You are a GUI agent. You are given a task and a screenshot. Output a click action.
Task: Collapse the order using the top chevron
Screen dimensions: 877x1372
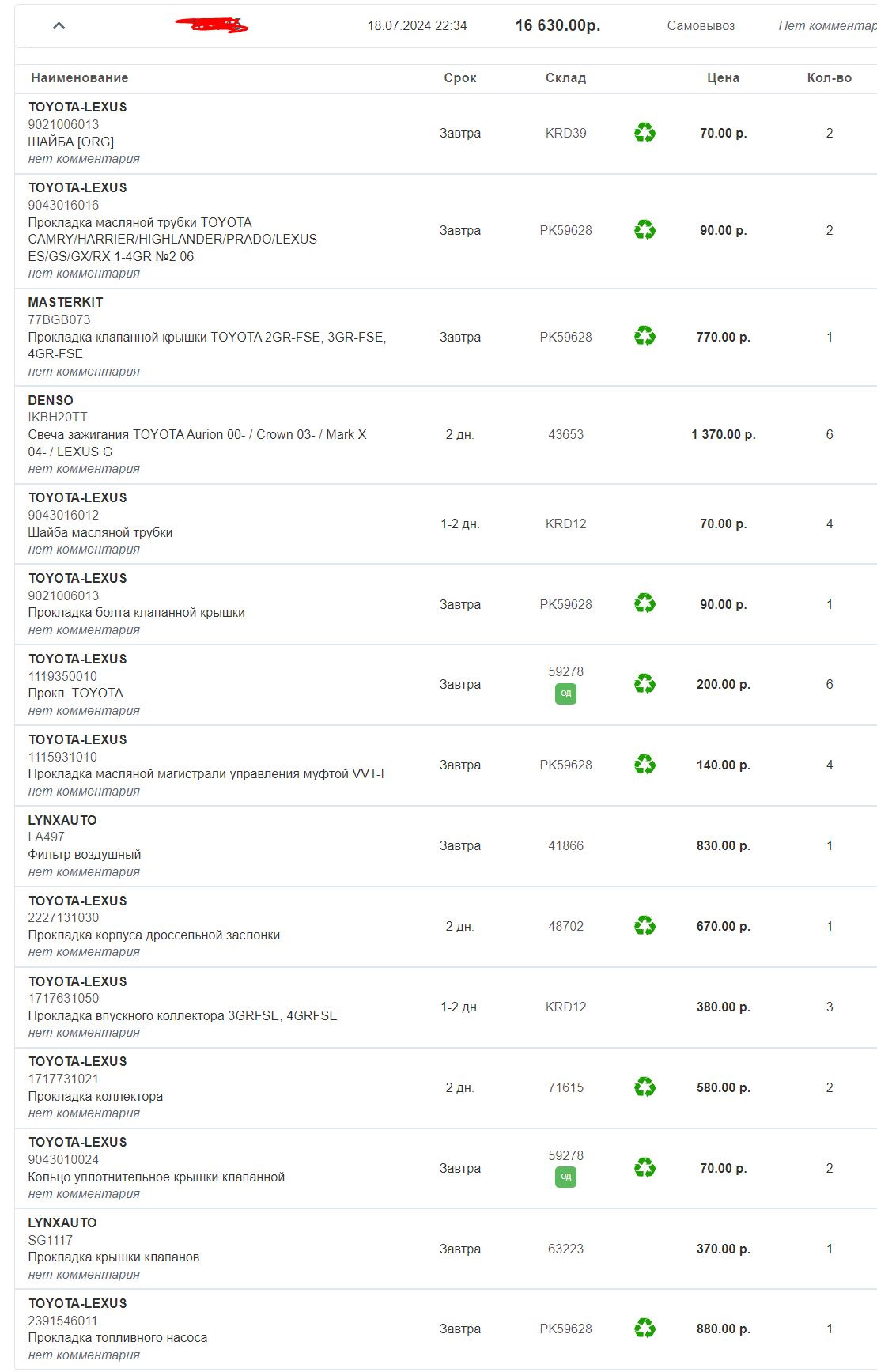pos(59,25)
